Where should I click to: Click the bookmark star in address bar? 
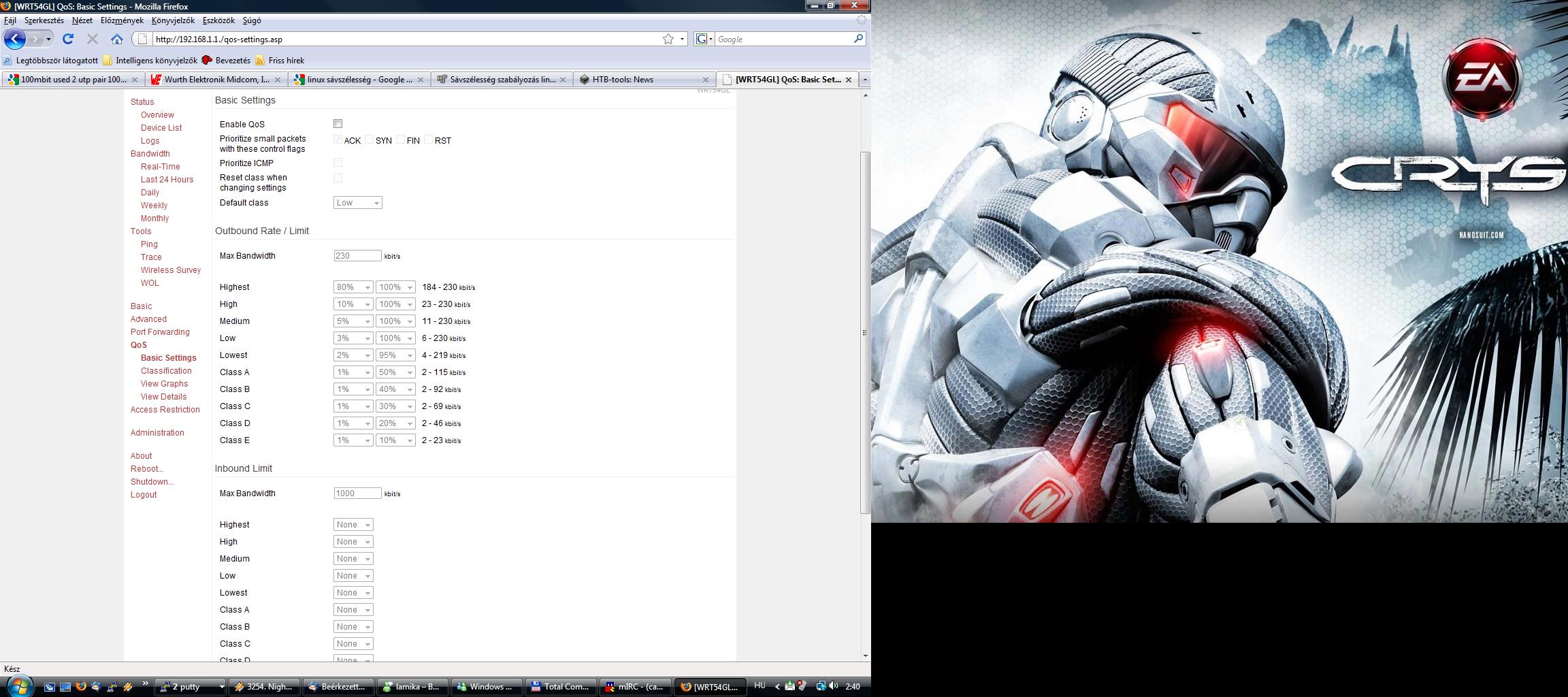click(x=668, y=39)
